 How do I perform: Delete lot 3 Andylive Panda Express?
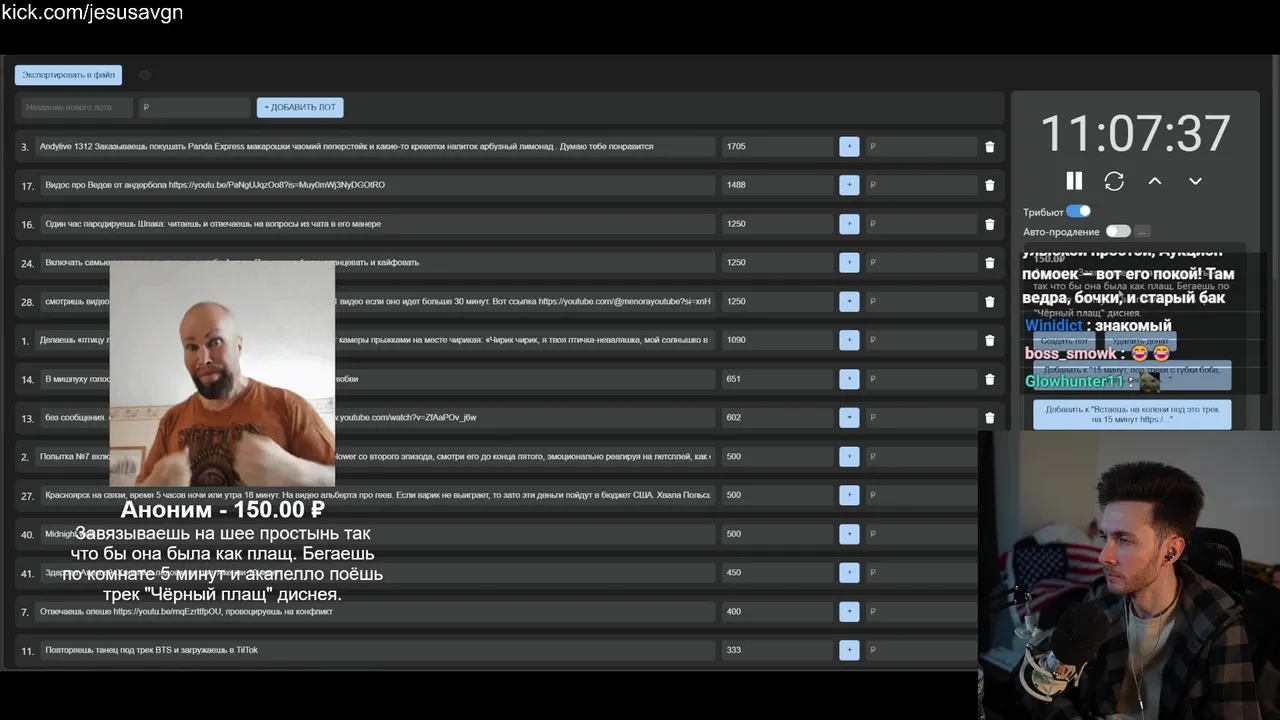(990, 147)
